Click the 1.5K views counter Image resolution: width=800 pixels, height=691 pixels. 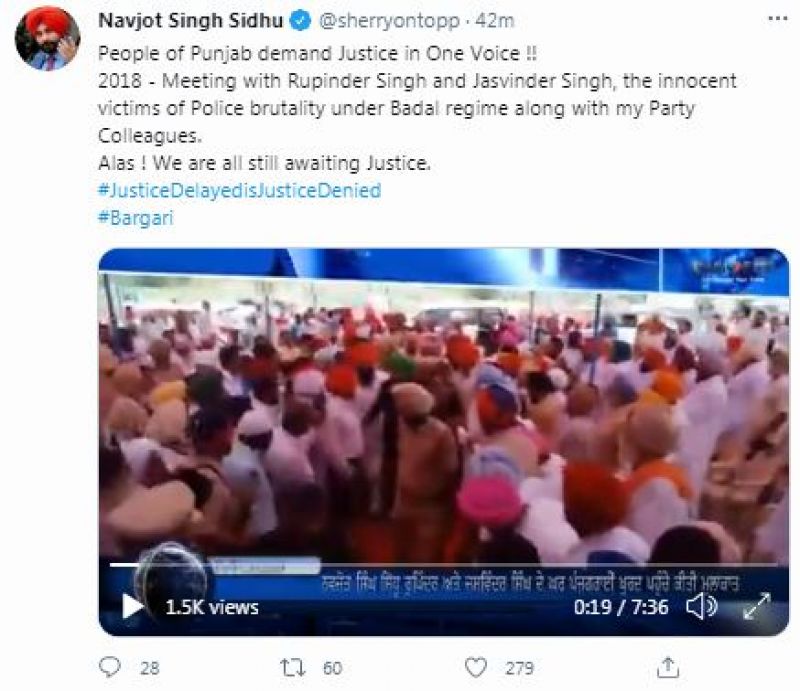click(x=212, y=606)
